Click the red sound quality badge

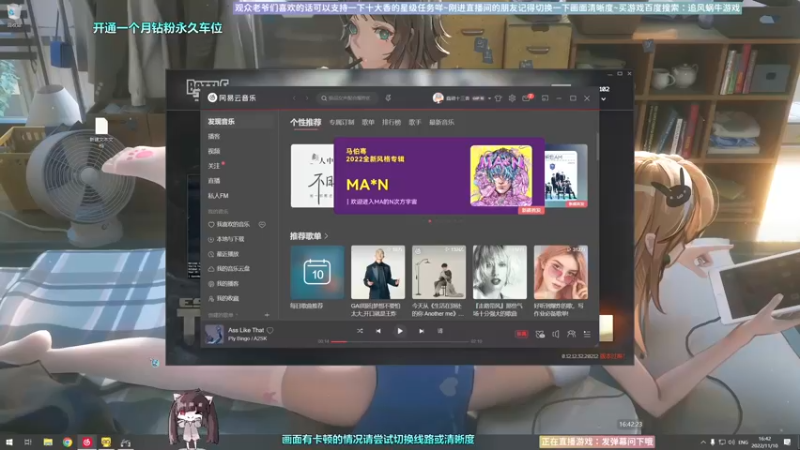point(521,334)
